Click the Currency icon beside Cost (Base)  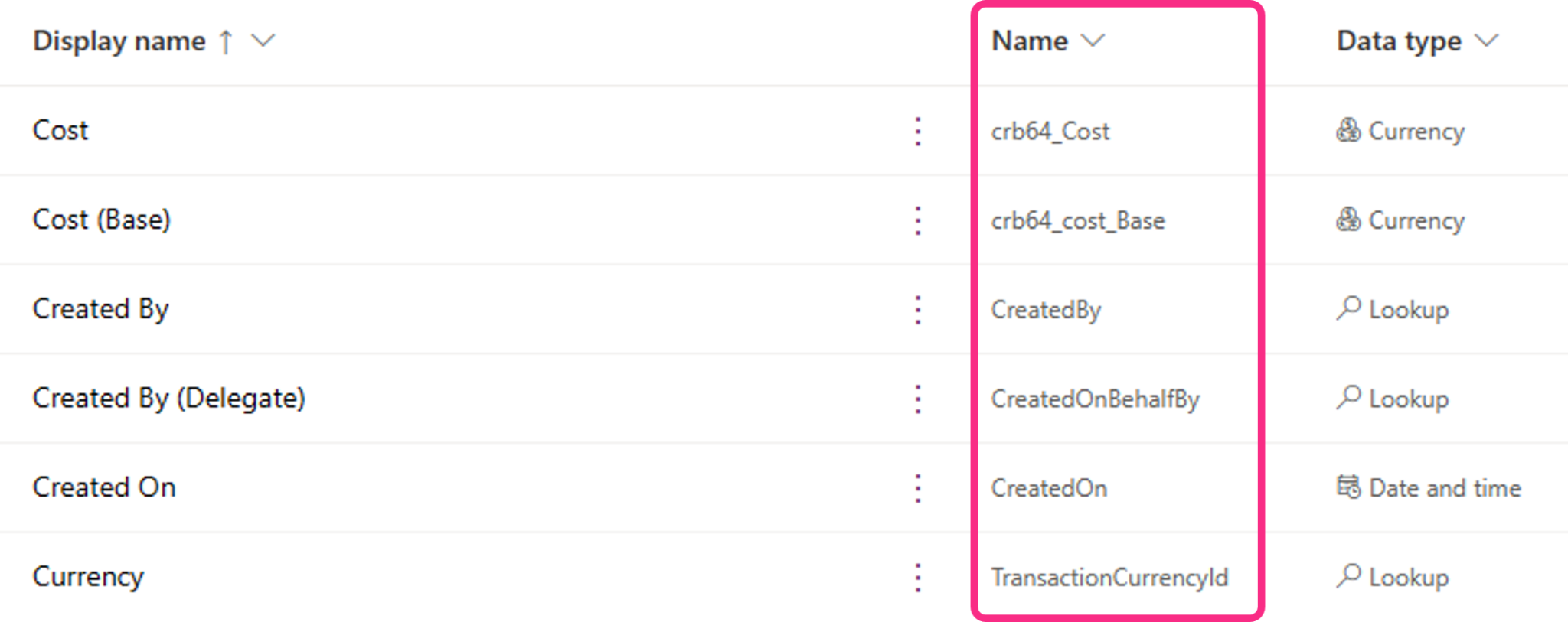(x=1348, y=220)
